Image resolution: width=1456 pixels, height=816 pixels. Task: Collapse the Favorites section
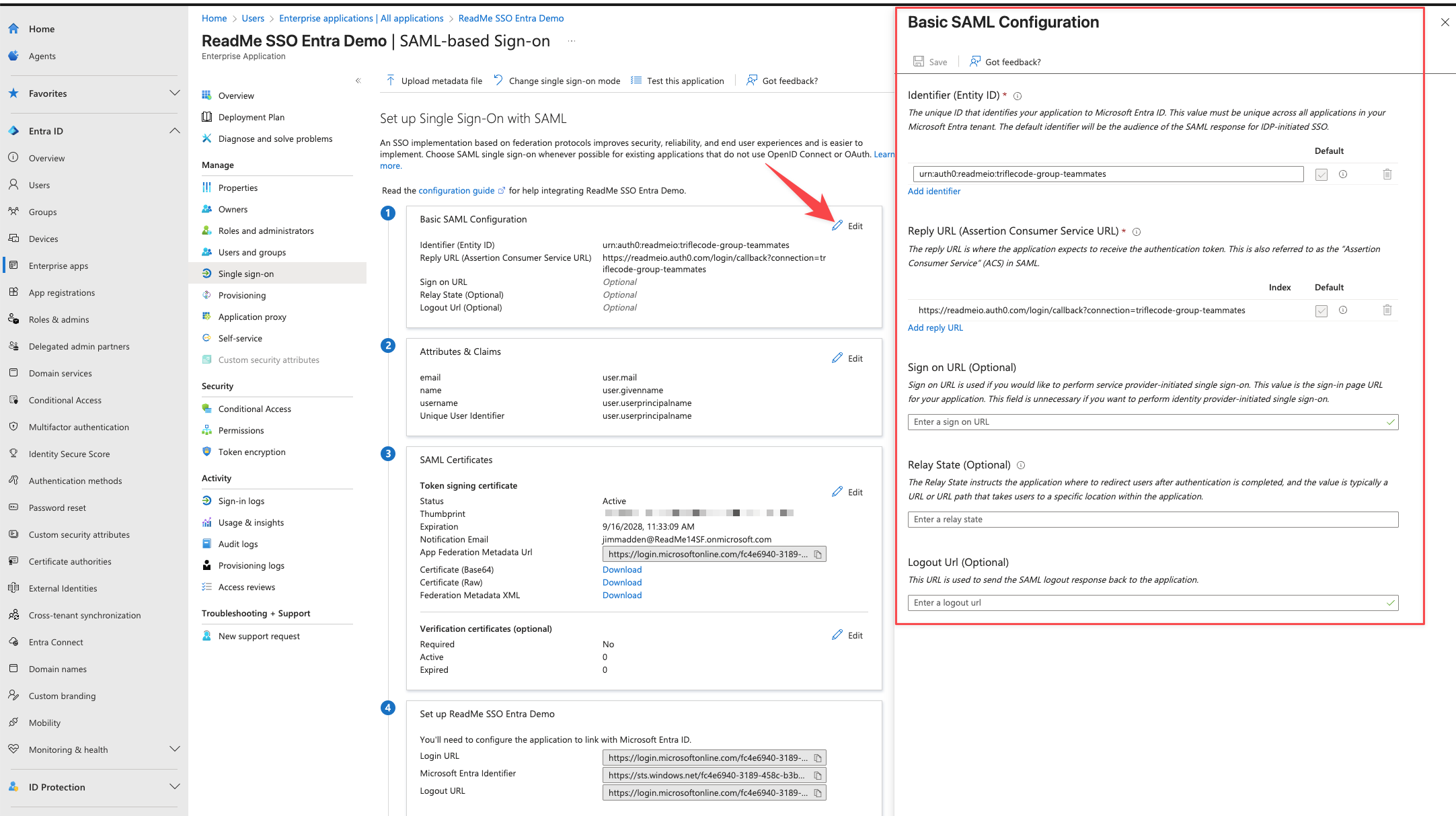point(175,93)
